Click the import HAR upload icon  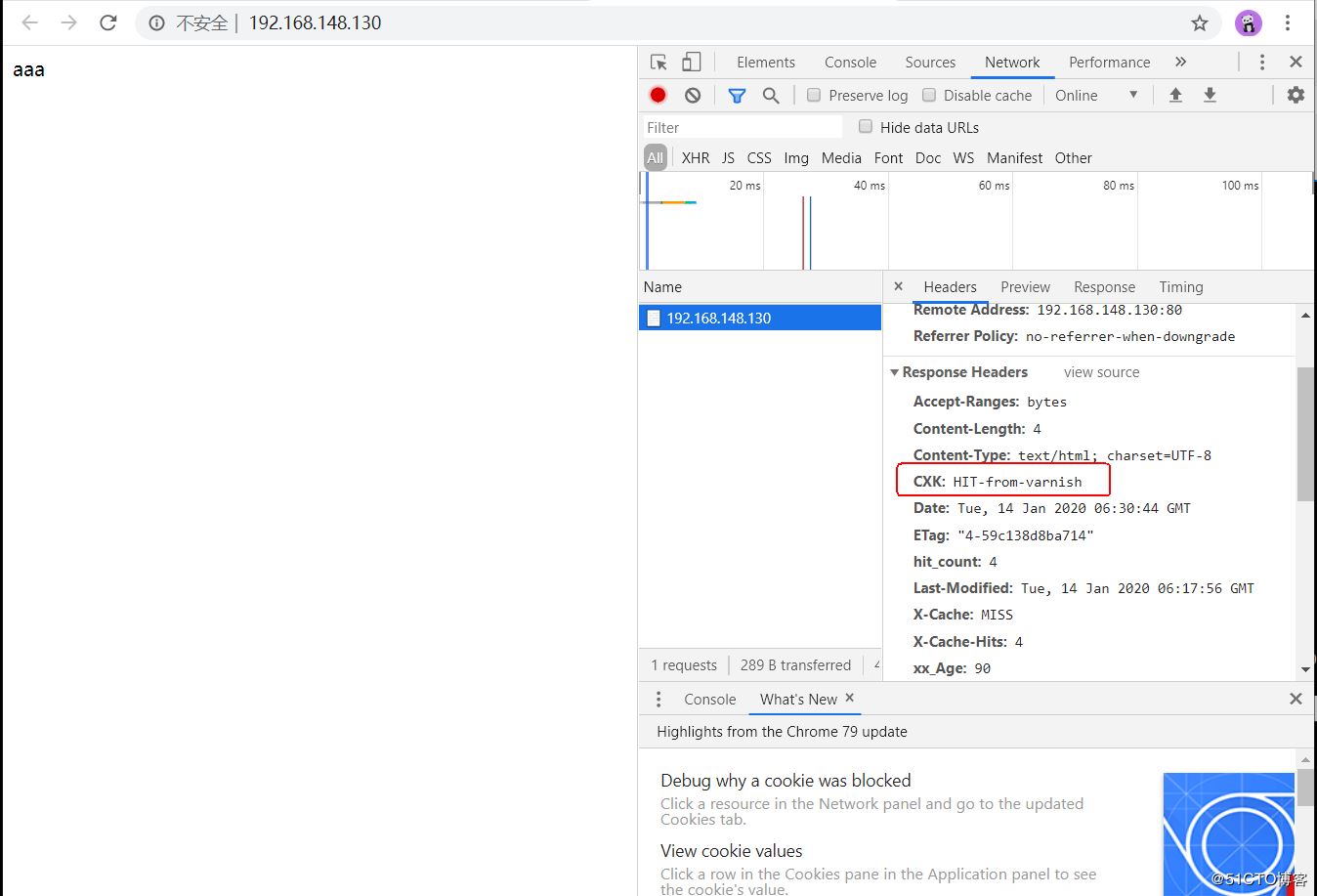point(1175,95)
